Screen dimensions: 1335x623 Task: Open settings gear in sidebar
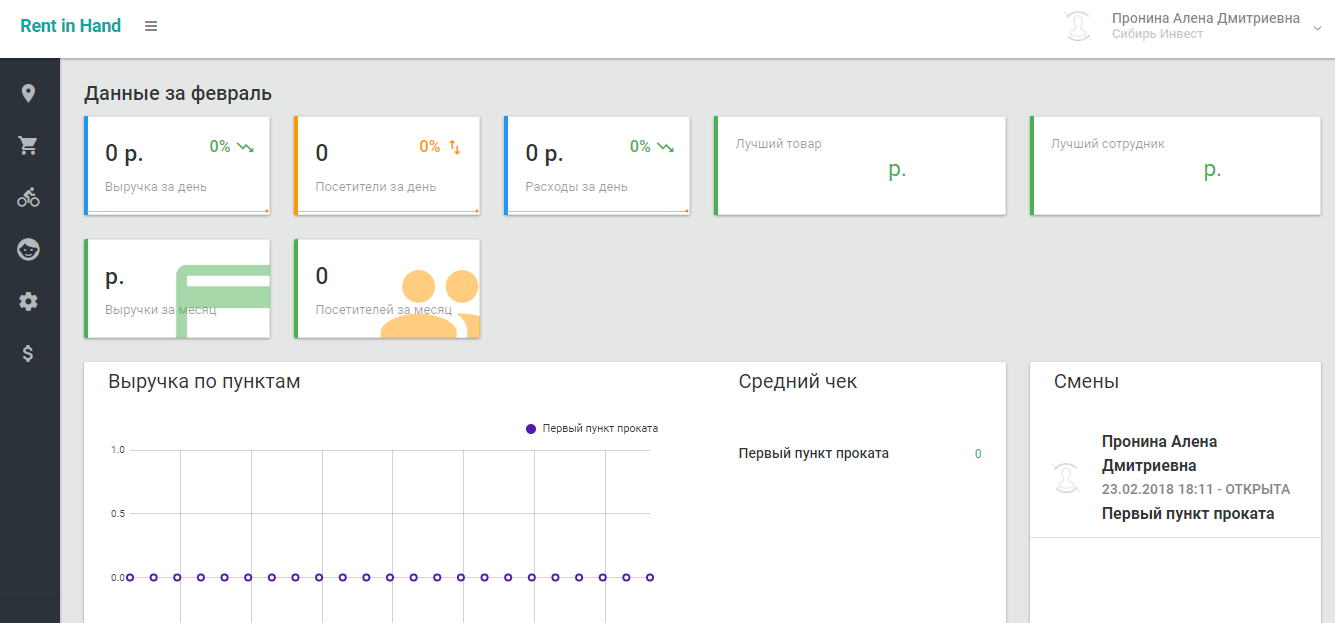(x=28, y=301)
